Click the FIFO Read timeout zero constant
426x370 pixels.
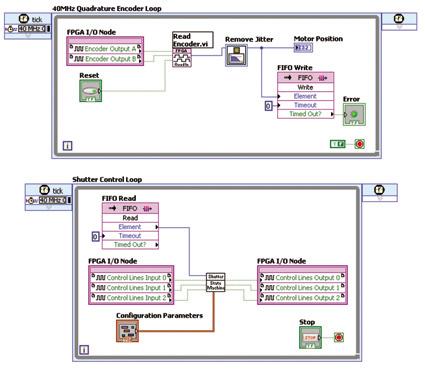[x=96, y=236]
